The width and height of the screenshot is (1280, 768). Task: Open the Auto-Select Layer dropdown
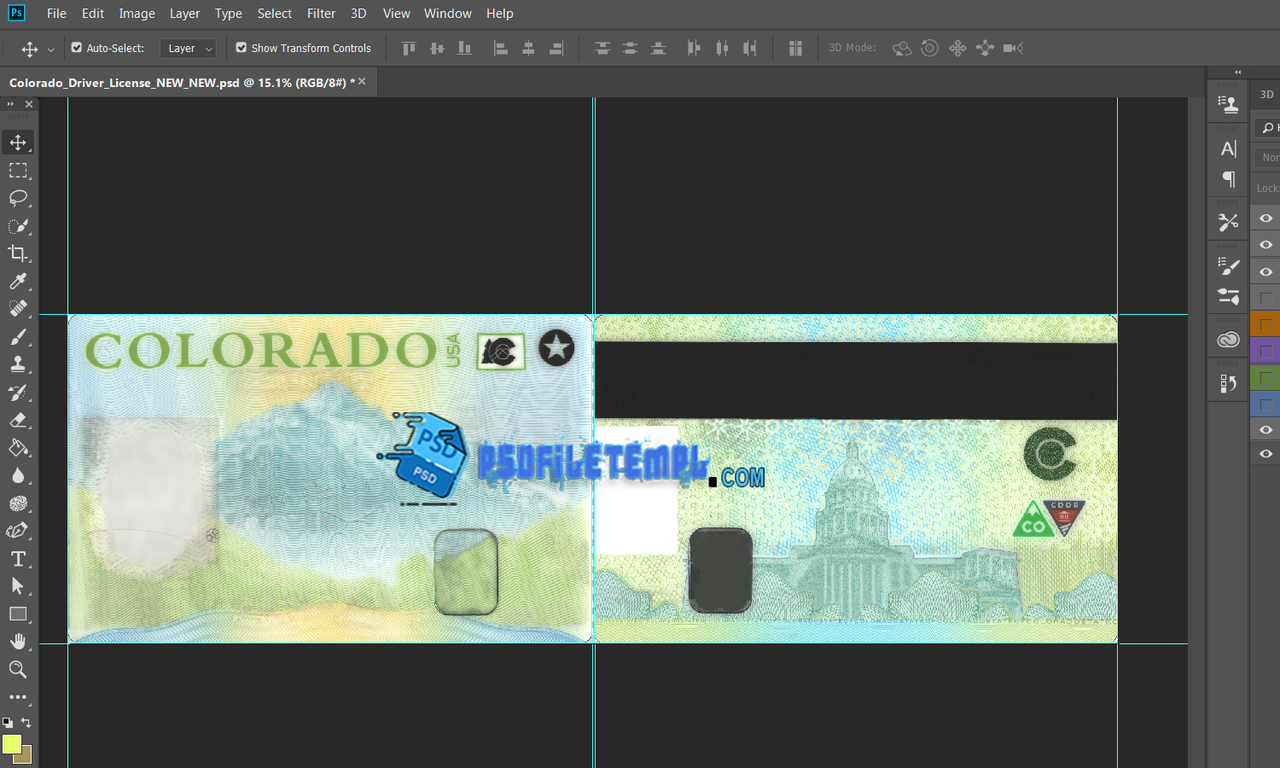pos(188,48)
